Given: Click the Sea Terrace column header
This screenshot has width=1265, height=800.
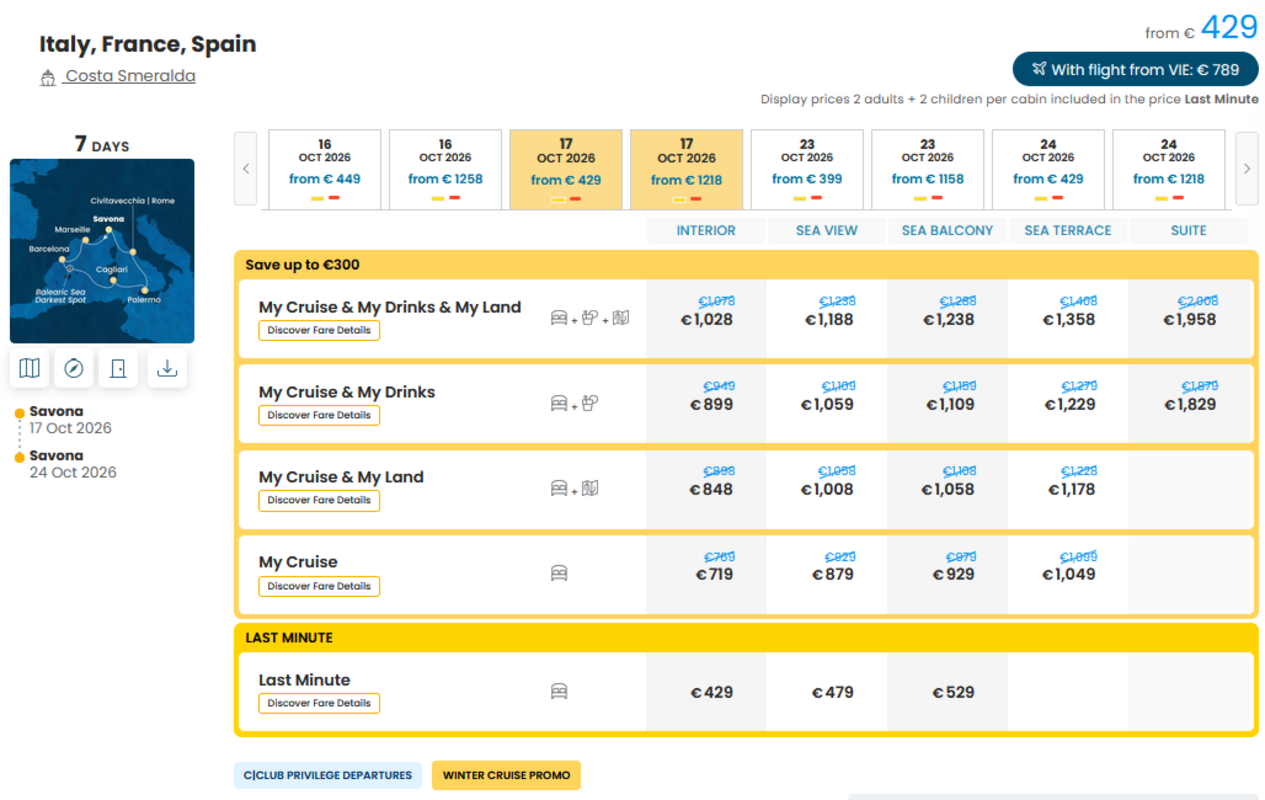Looking at the screenshot, I should (x=1068, y=230).
